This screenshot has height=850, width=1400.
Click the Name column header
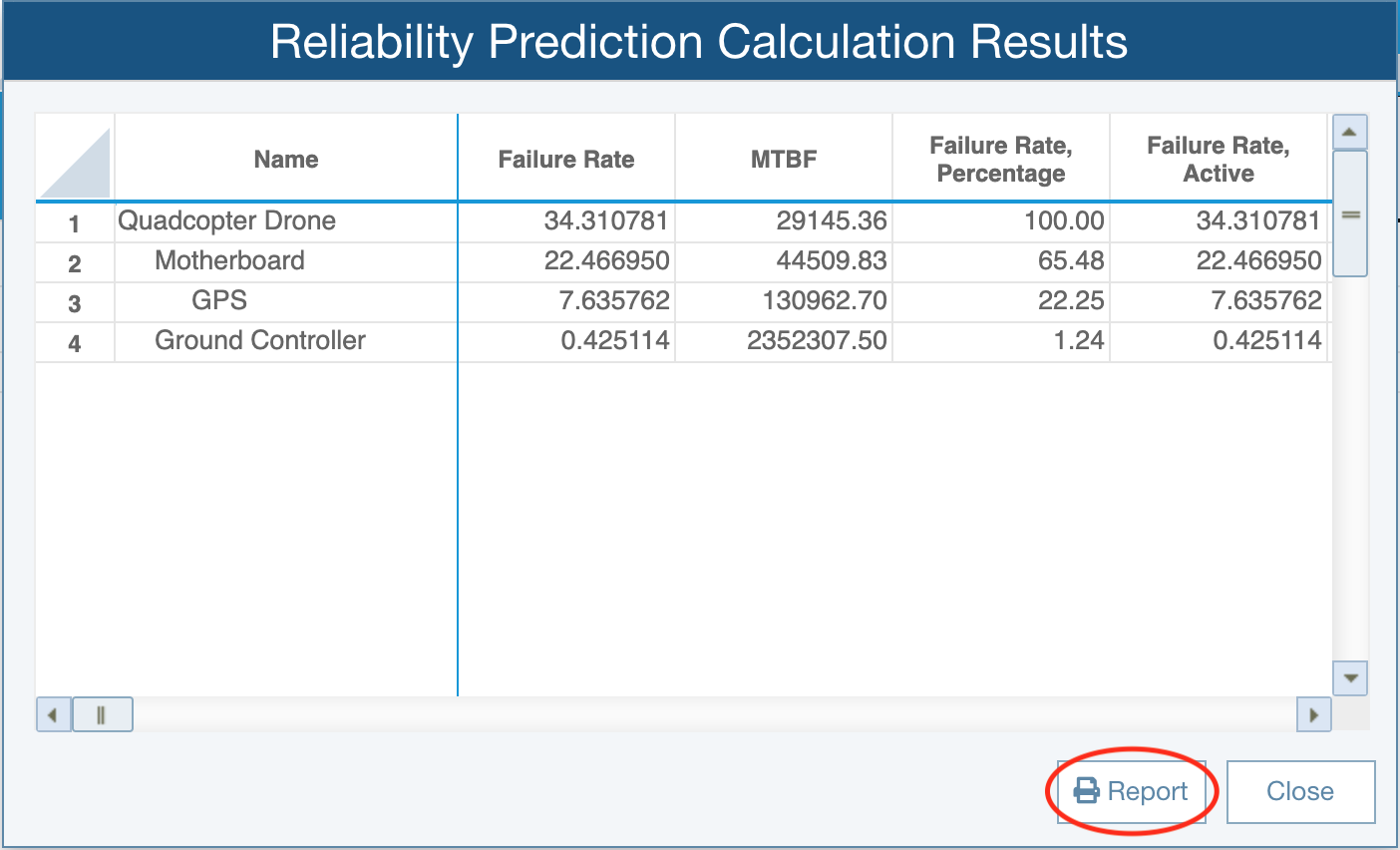pyautogui.click(x=286, y=160)
